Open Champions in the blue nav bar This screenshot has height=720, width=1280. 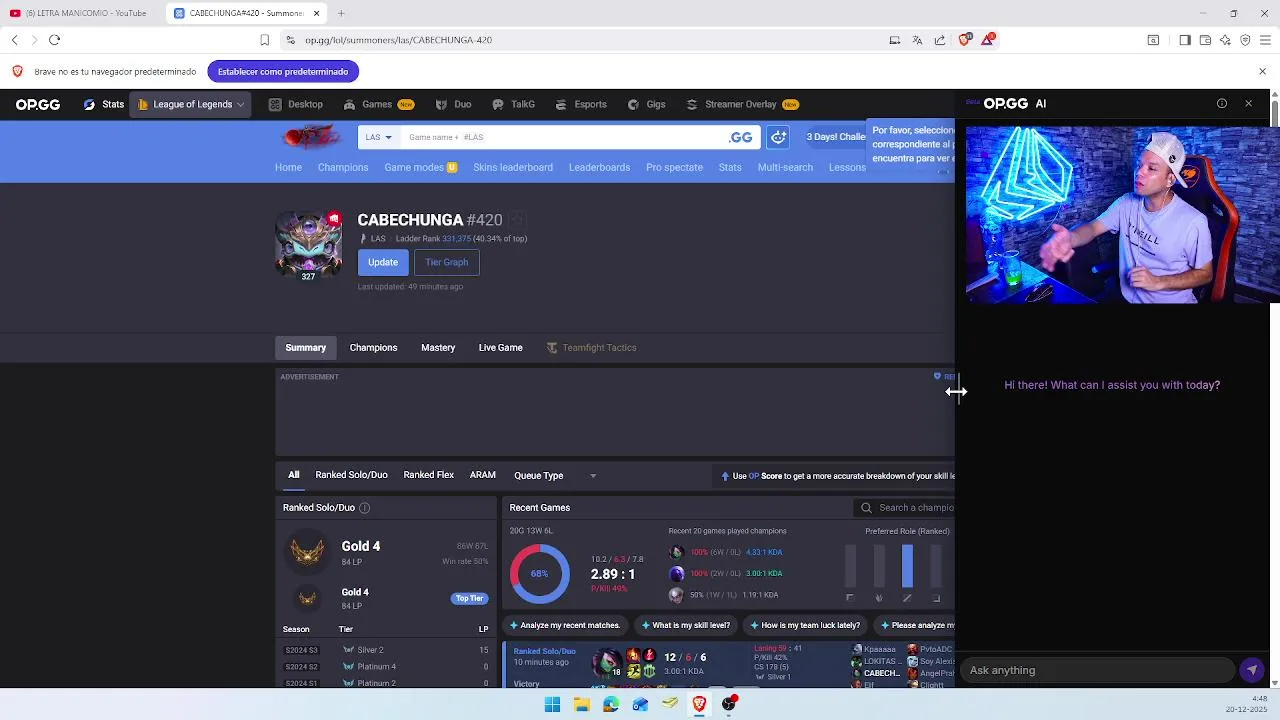point(343,167)
